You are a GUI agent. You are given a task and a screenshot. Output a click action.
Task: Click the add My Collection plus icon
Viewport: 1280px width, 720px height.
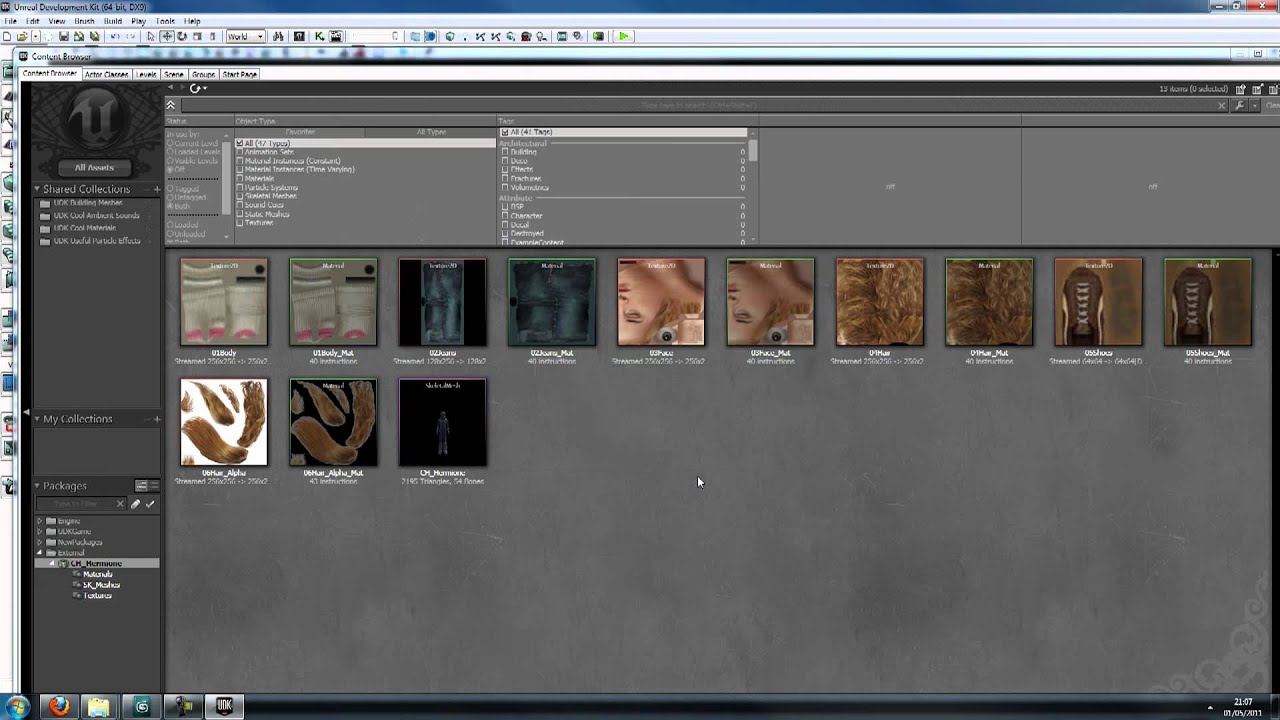[157, 419]
